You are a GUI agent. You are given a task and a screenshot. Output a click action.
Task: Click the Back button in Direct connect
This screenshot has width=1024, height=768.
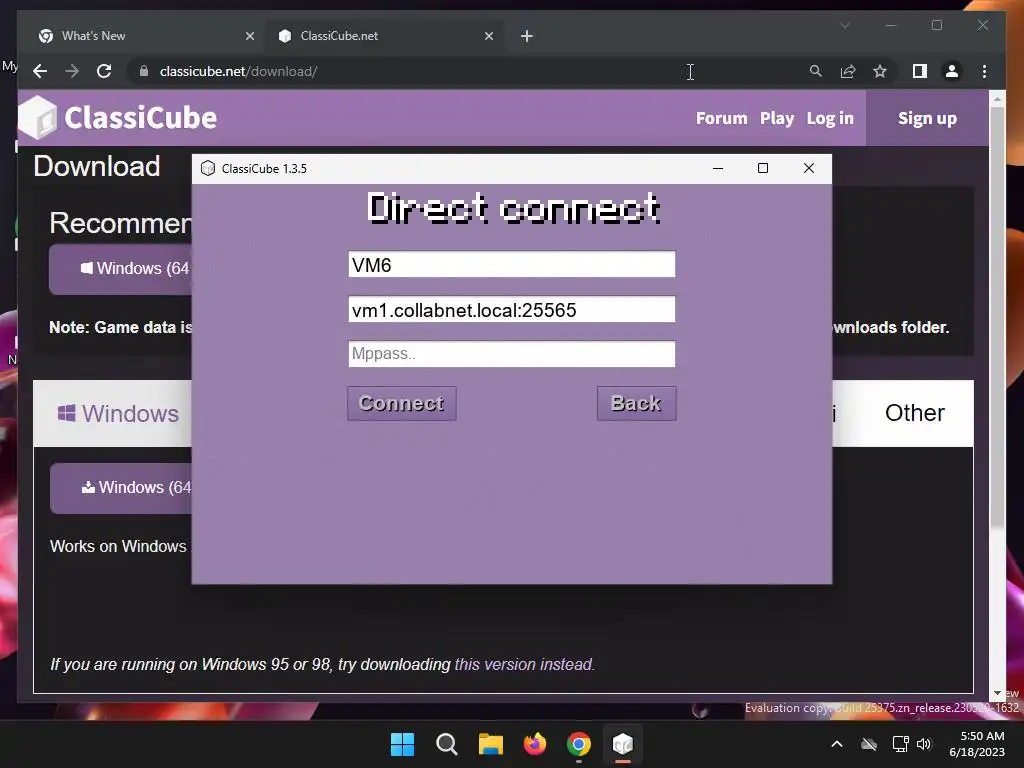click(636, 404)
